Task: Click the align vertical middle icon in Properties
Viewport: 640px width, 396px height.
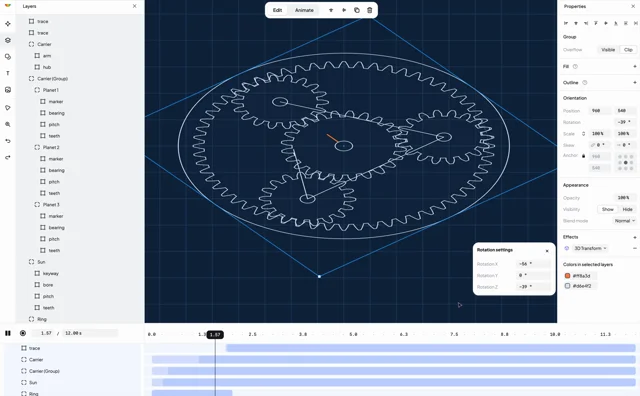Action: [x=606, y=23]
